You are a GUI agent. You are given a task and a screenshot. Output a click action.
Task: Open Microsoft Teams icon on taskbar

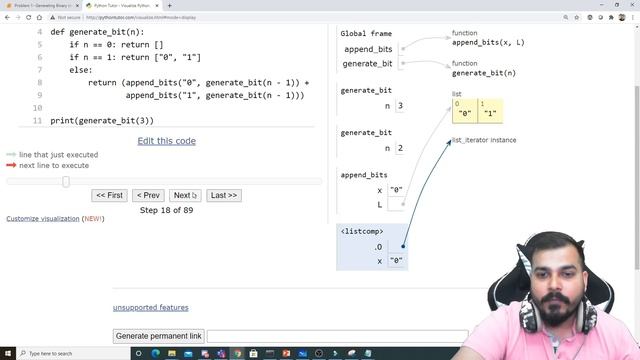pyautogui.click(x=221, y=353)
